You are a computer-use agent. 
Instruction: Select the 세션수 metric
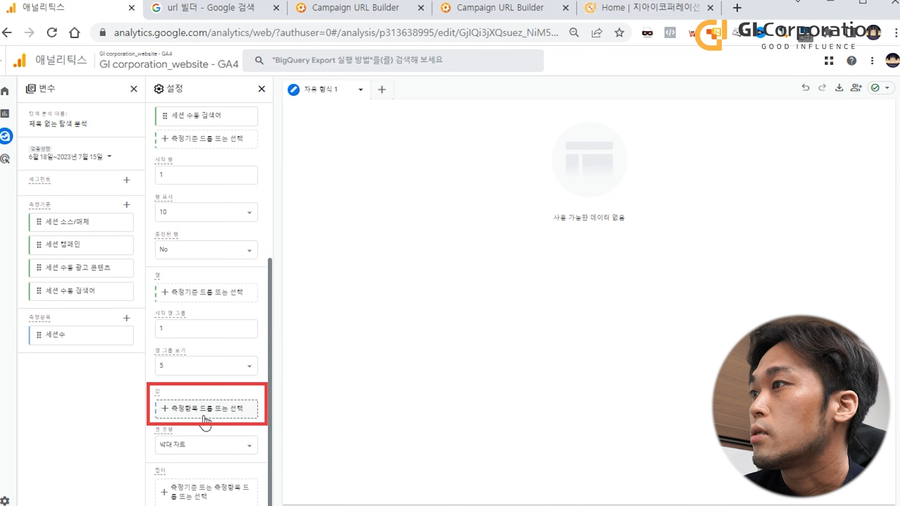point(81,335)
